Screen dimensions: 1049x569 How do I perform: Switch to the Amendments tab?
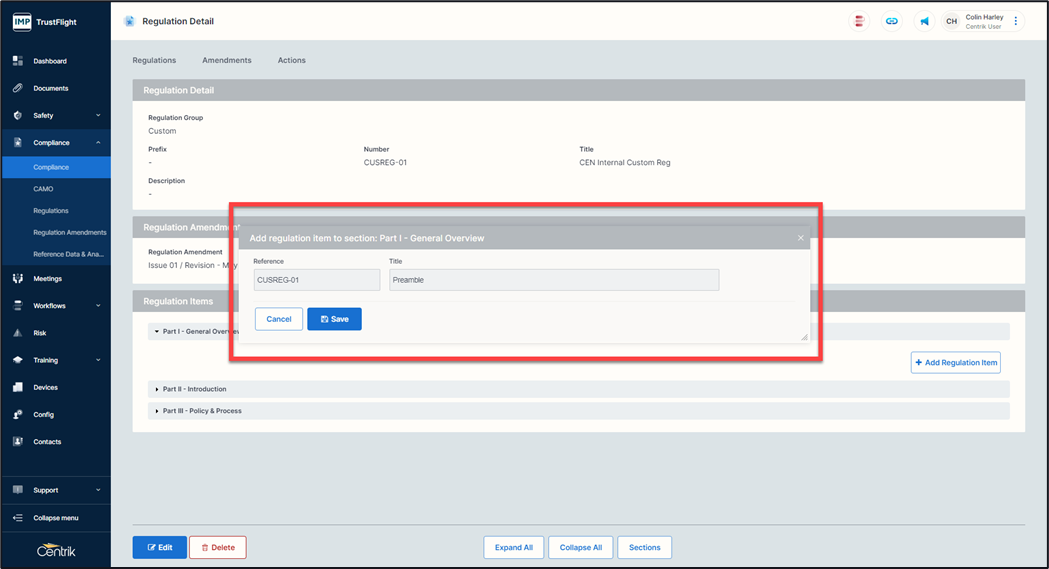click(227, 60)
